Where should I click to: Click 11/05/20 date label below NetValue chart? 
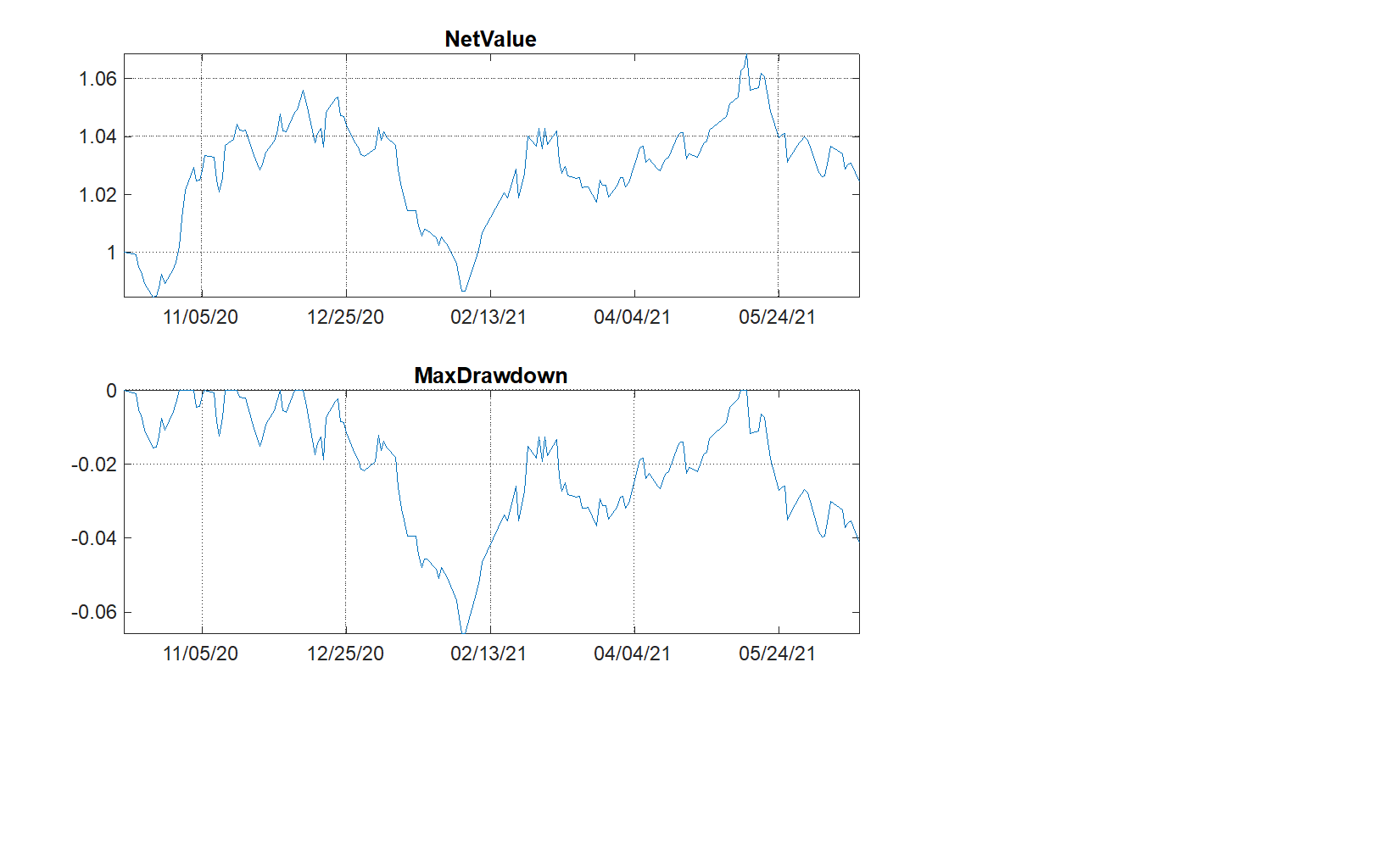200,317
